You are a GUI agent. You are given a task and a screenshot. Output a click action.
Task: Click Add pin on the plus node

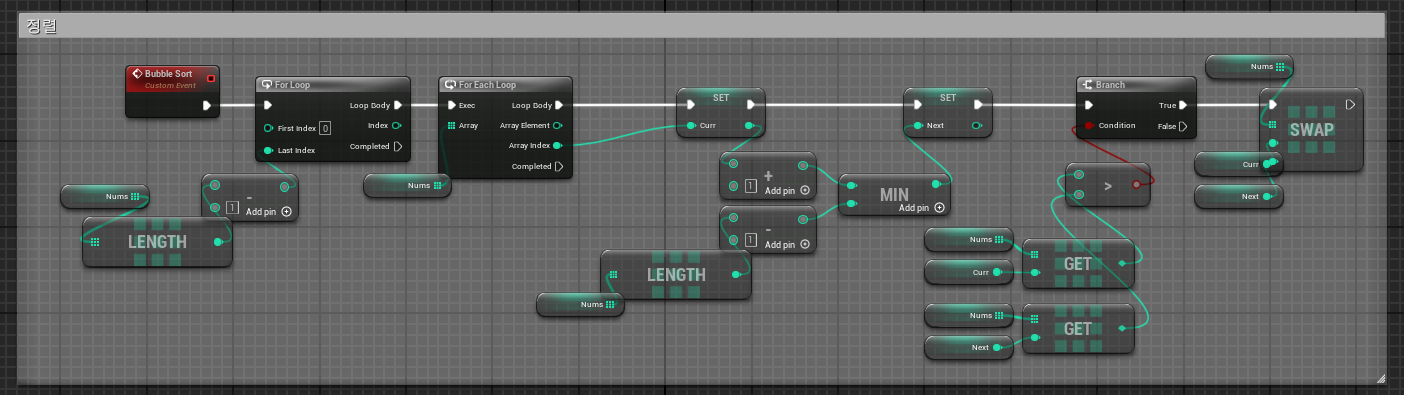point(787,190)
